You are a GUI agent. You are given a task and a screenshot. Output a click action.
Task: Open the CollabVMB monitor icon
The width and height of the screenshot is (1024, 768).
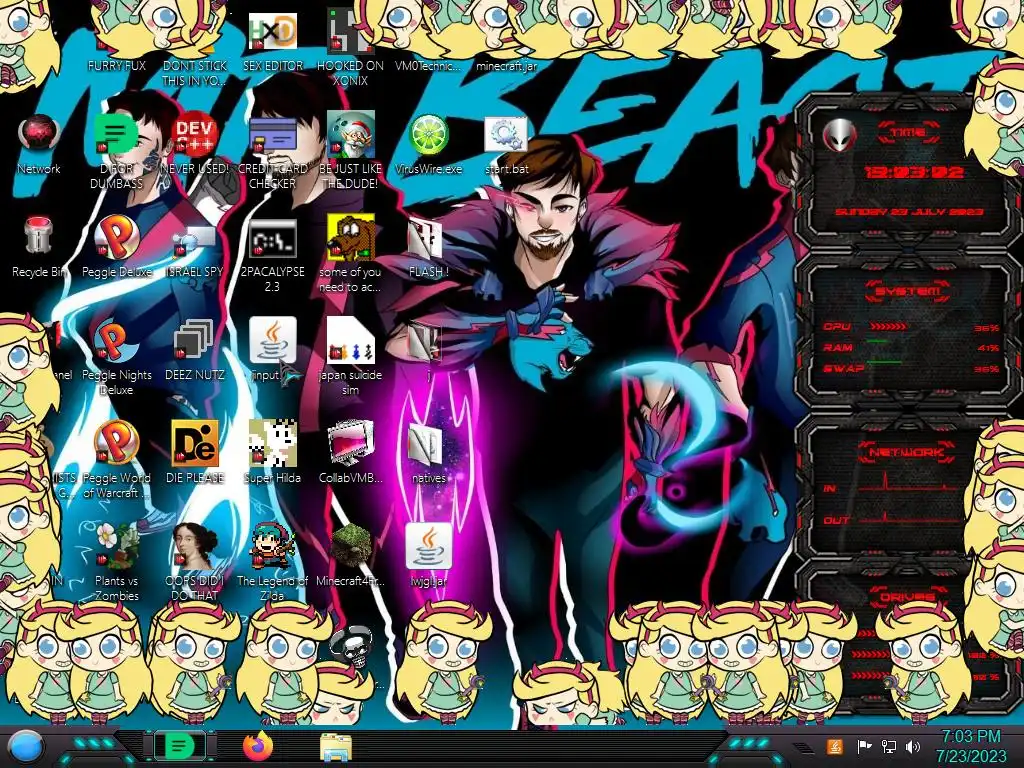pyautogui.click(x=351, y=443)
